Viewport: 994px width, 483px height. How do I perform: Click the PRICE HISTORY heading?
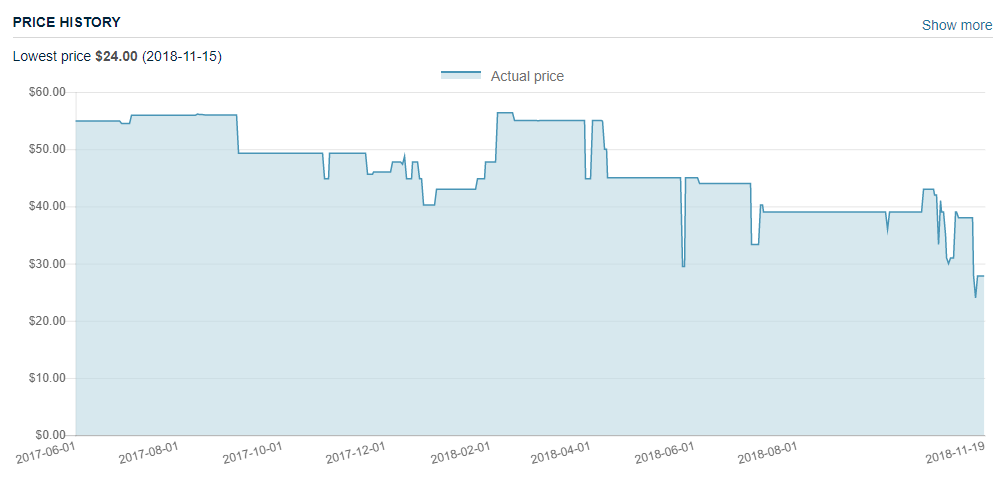(67, 22)
